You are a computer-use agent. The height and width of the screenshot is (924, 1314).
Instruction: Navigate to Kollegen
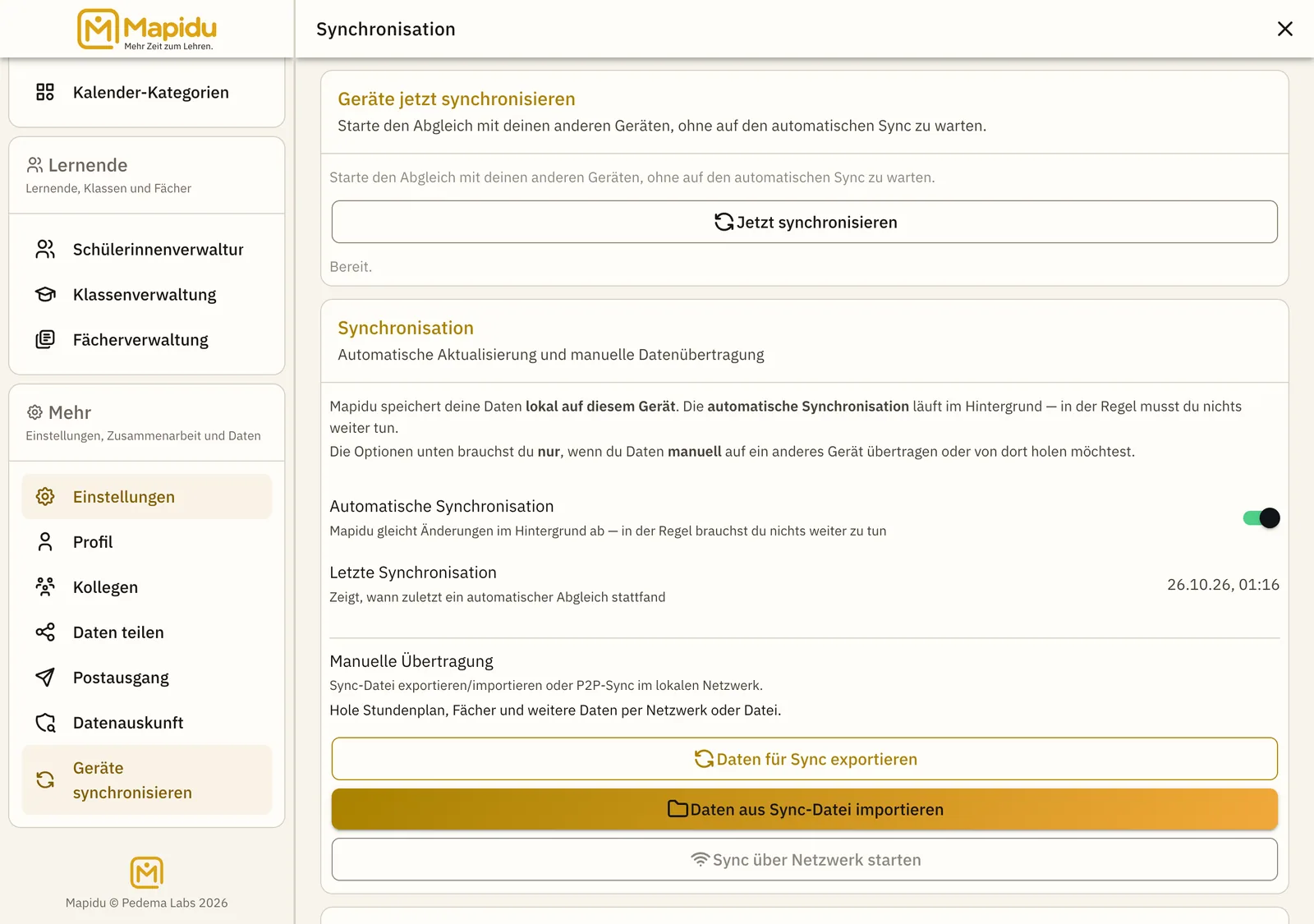click(x=147, y=586)
